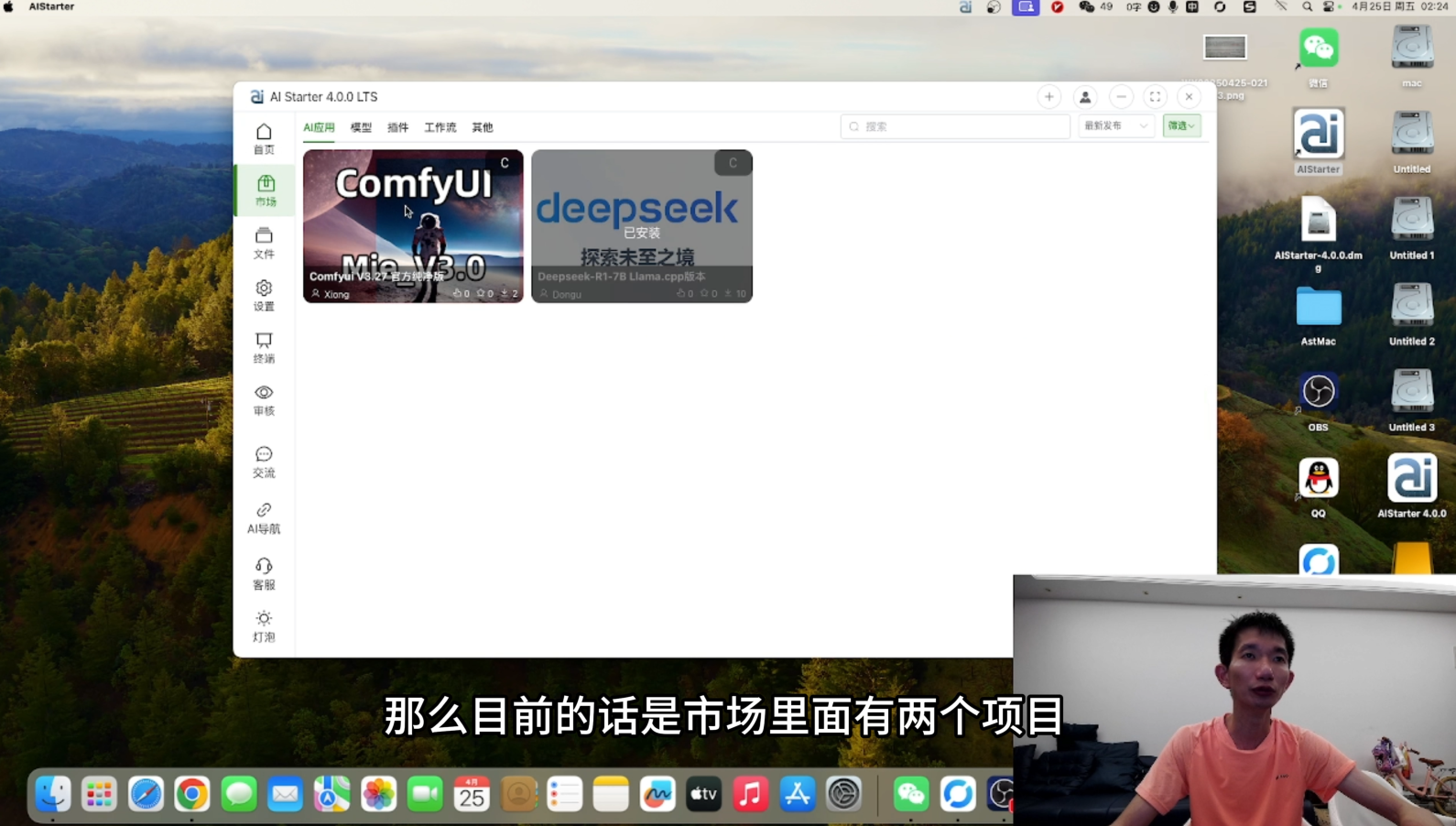This screenshot has width=1456, height=826.
Task: Click the star count on ComfyUI card
Action: click(485, 294)
